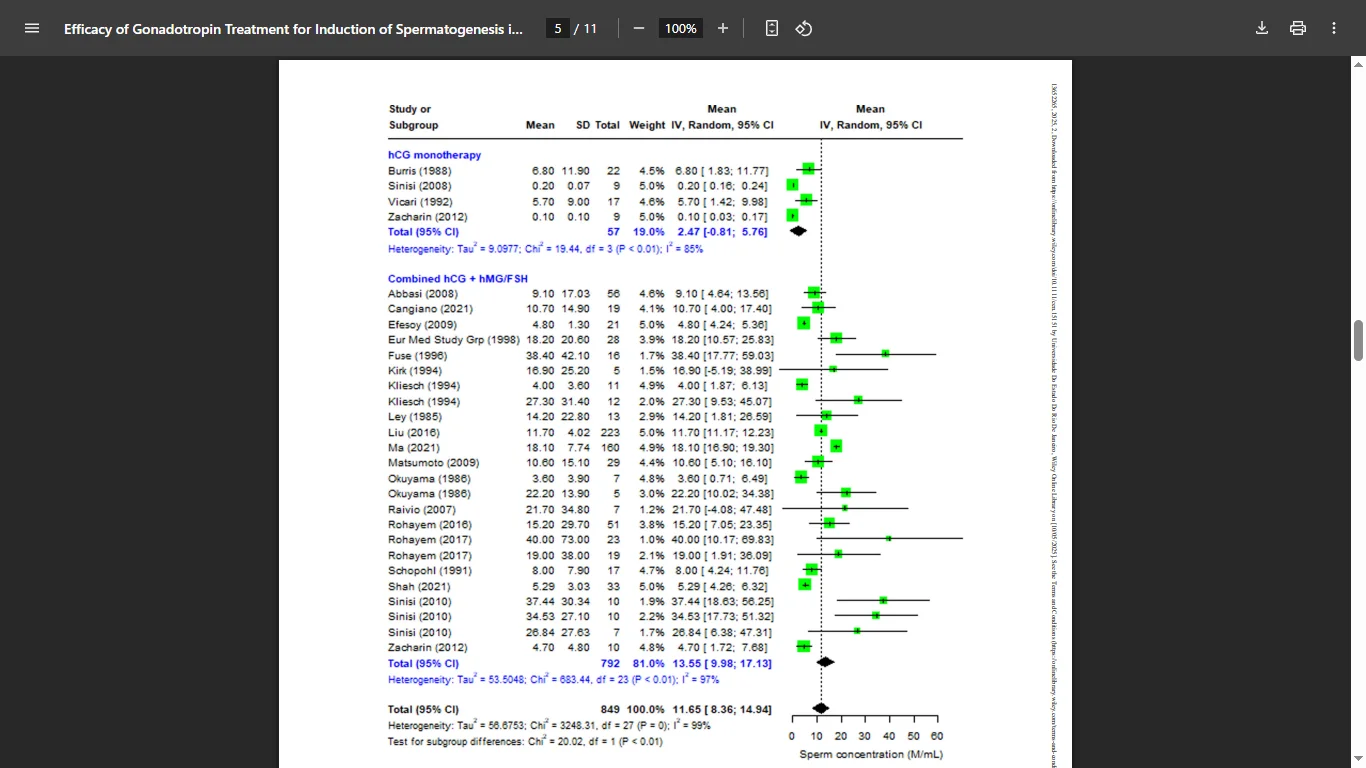Download the PDF file
This screenshot has width=1366, height=768.
1262,28
